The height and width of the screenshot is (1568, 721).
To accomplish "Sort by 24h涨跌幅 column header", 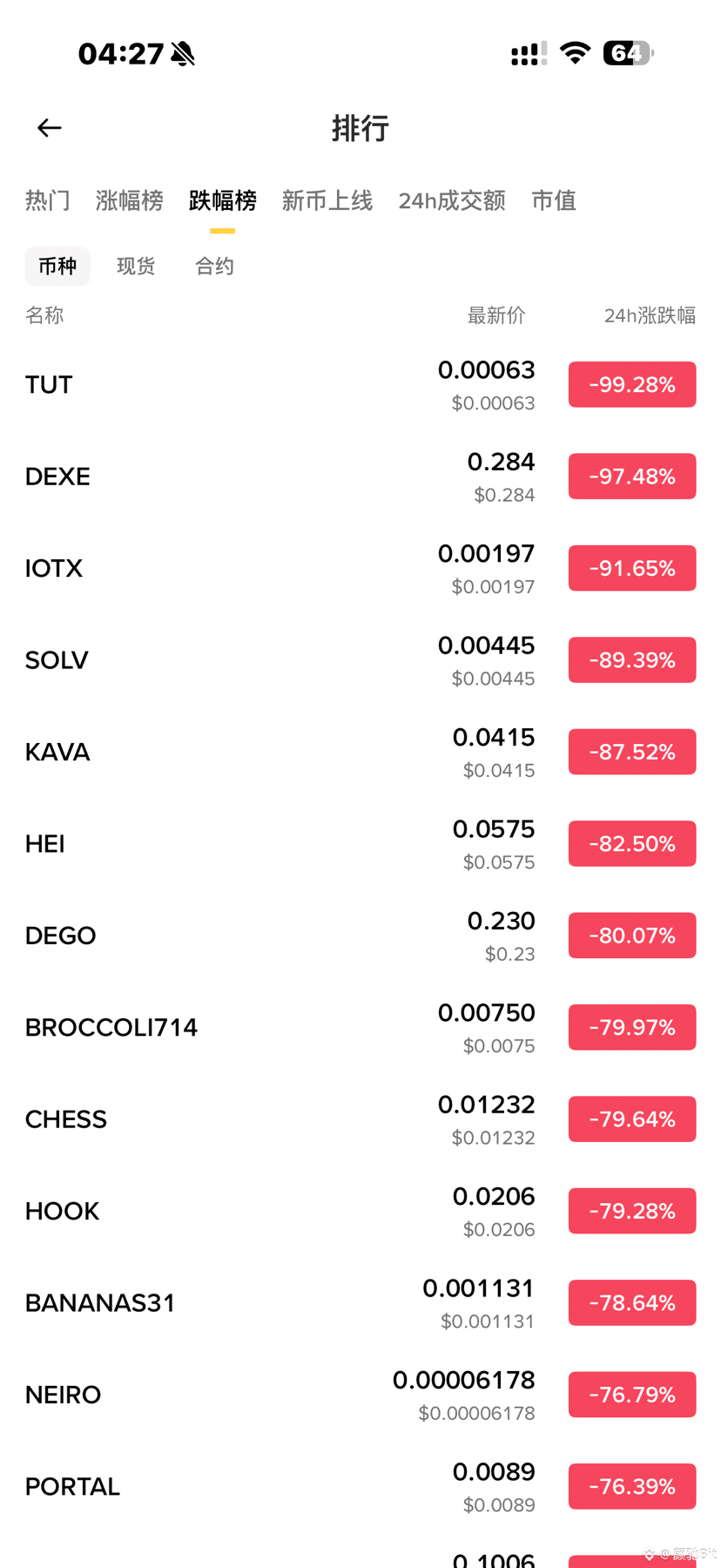I will [x=650, y=315].
